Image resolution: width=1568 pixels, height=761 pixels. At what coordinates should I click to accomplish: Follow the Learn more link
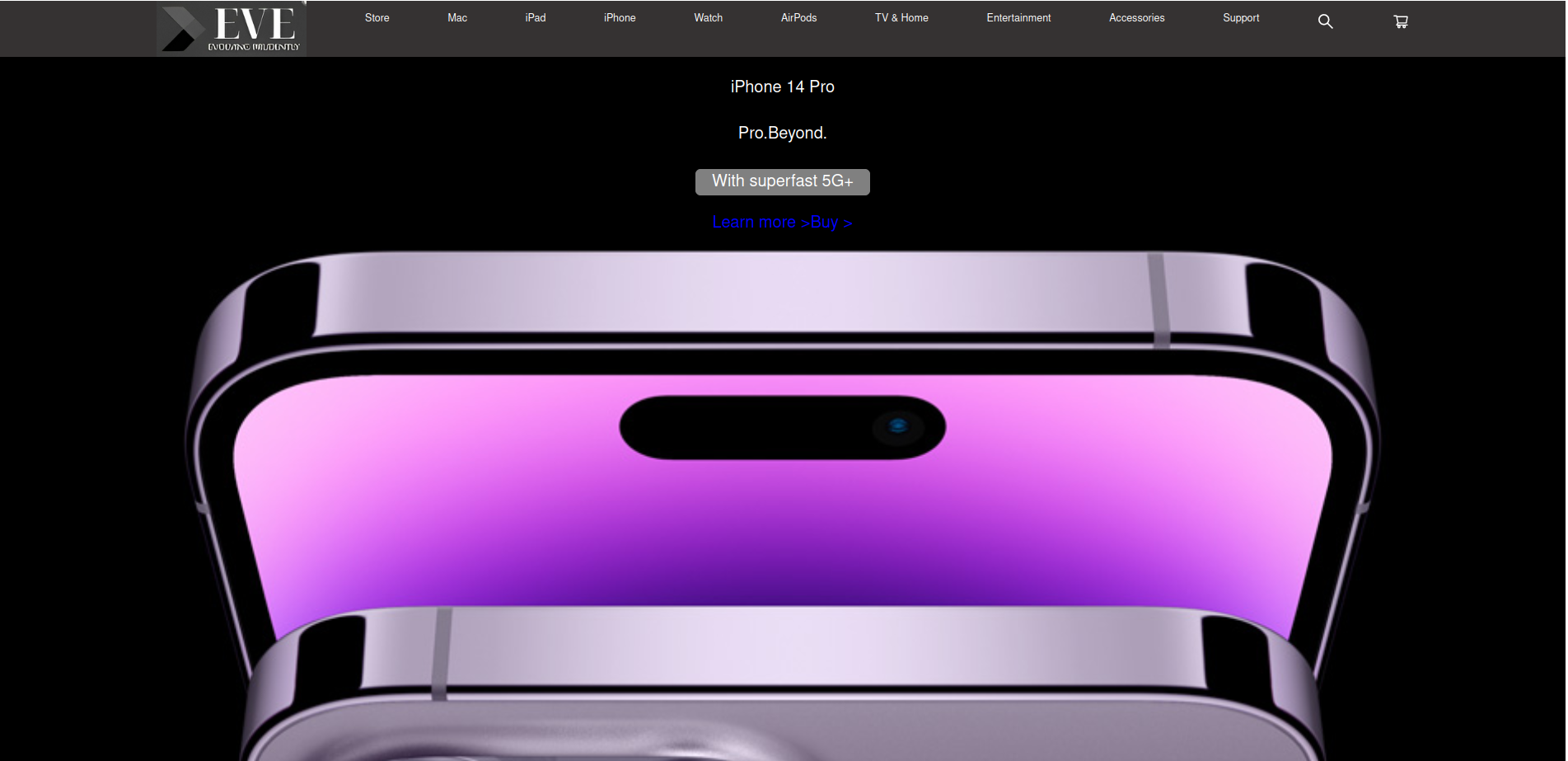(761, 223)
